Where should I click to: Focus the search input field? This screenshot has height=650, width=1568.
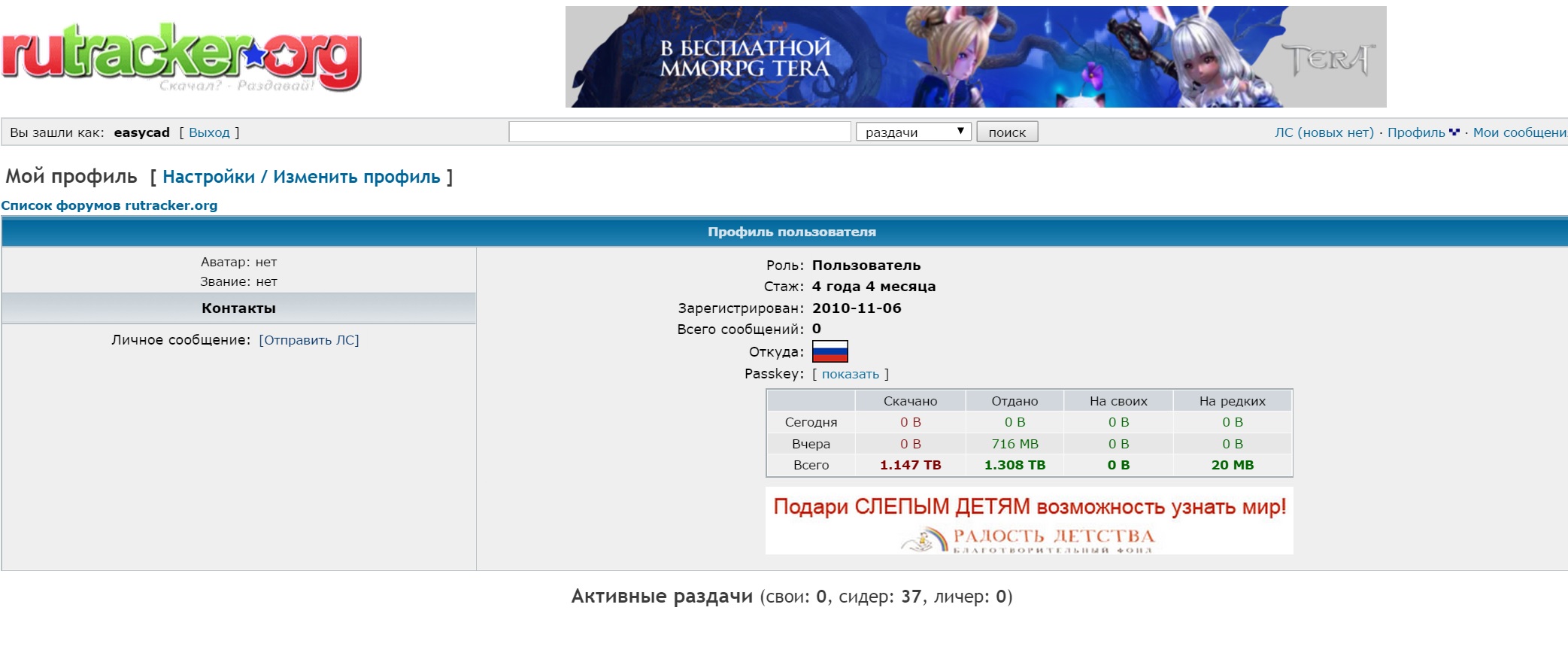tap(680, 132)
